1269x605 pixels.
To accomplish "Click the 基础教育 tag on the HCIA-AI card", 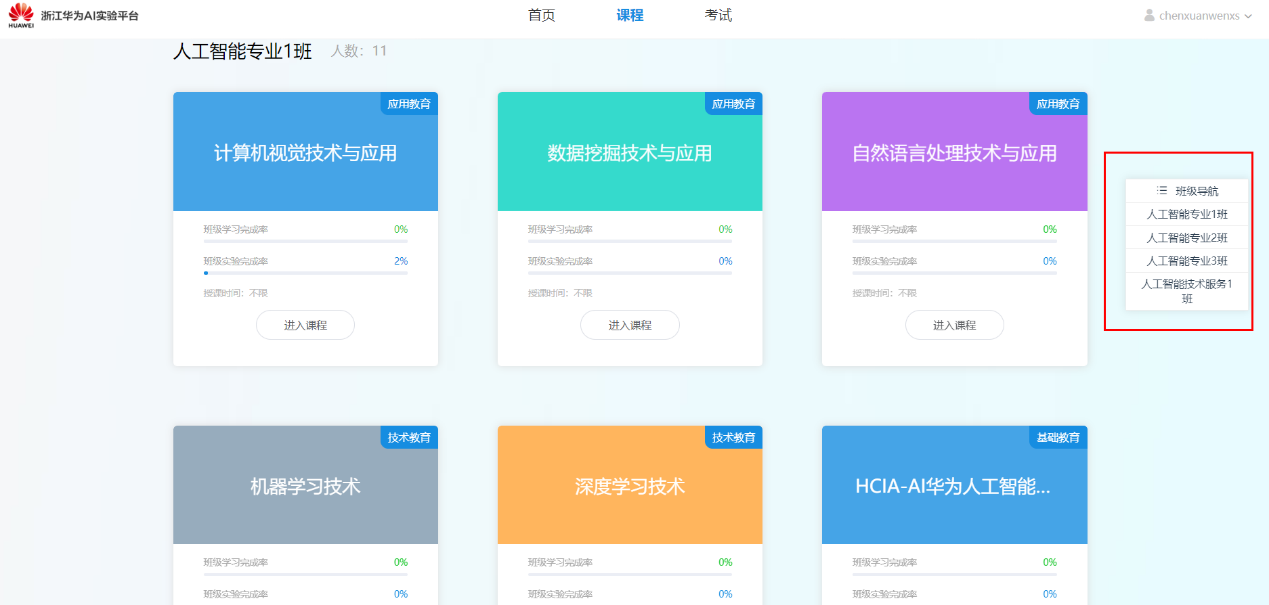I will pos(1058,438).
